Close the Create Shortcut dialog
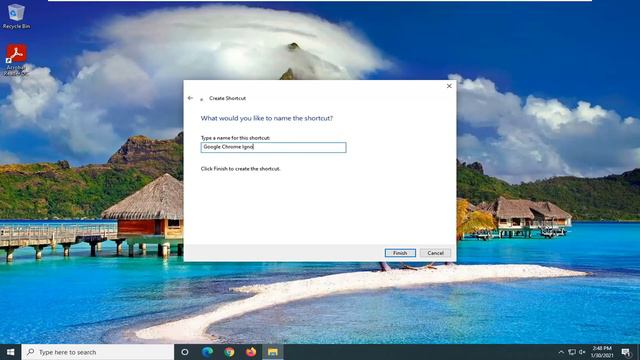 pyautogui.click(x=449, y=86)
